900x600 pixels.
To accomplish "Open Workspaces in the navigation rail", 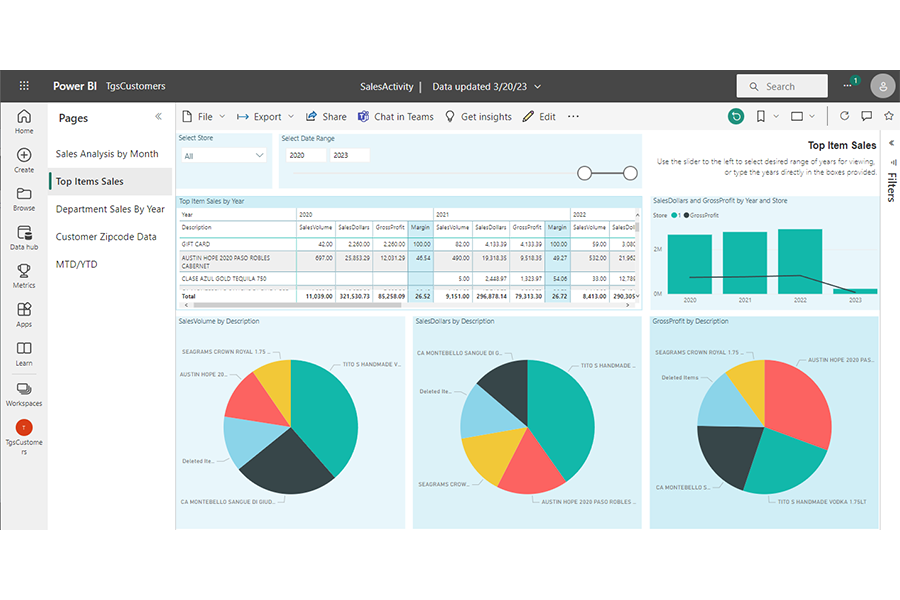I will pyautogui.click(x=24, y=393).
